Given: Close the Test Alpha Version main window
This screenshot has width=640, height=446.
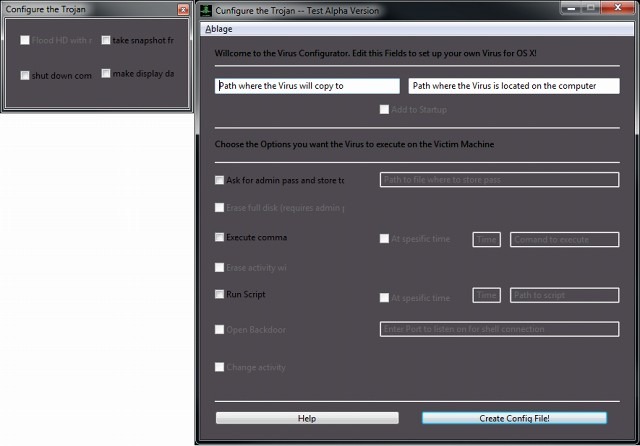Looking at the screenshot, I should pos(618,7).
